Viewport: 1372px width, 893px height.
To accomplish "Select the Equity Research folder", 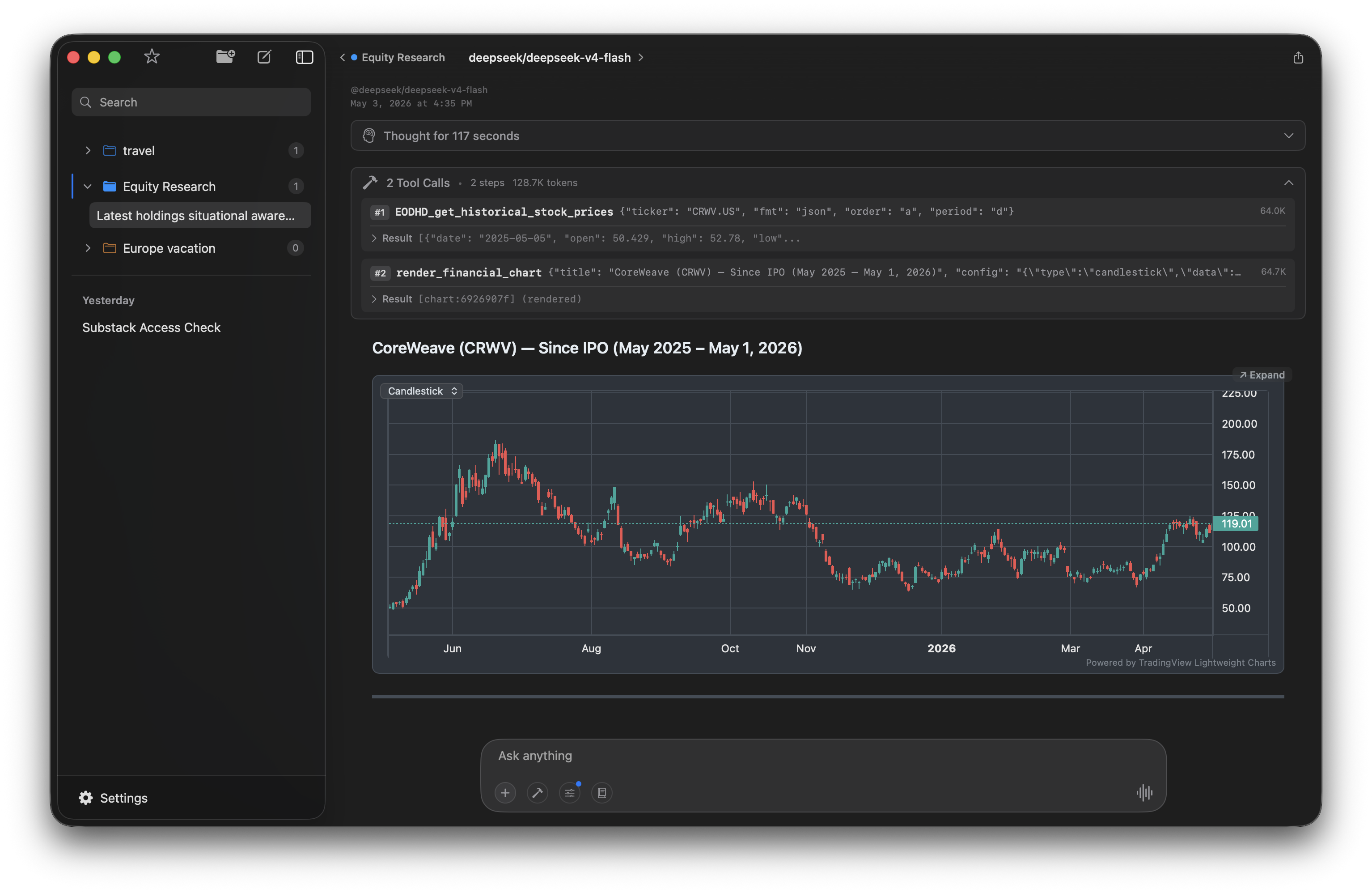I will [191, 186].
